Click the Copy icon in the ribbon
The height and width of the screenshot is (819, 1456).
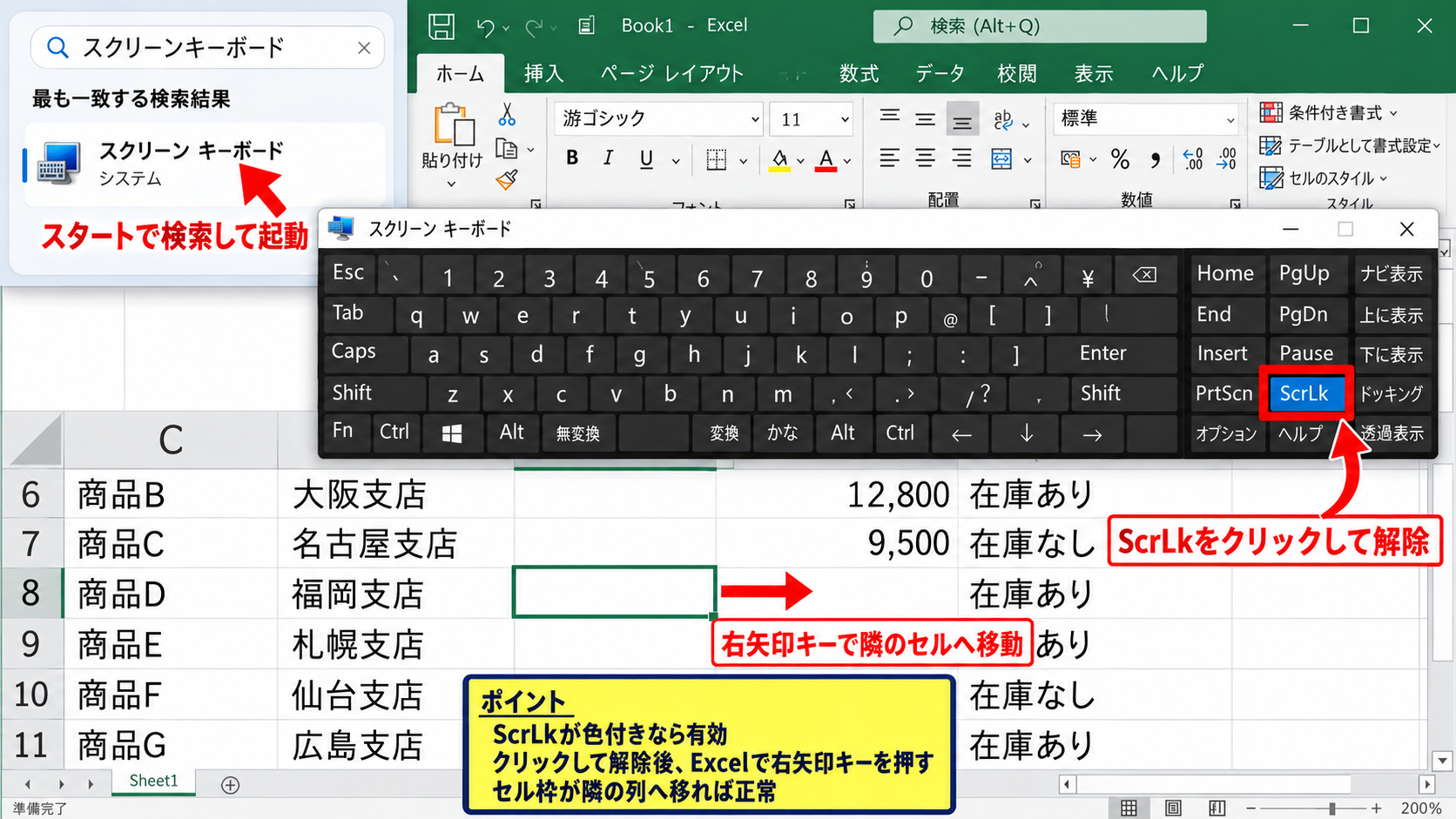(506, 149)
